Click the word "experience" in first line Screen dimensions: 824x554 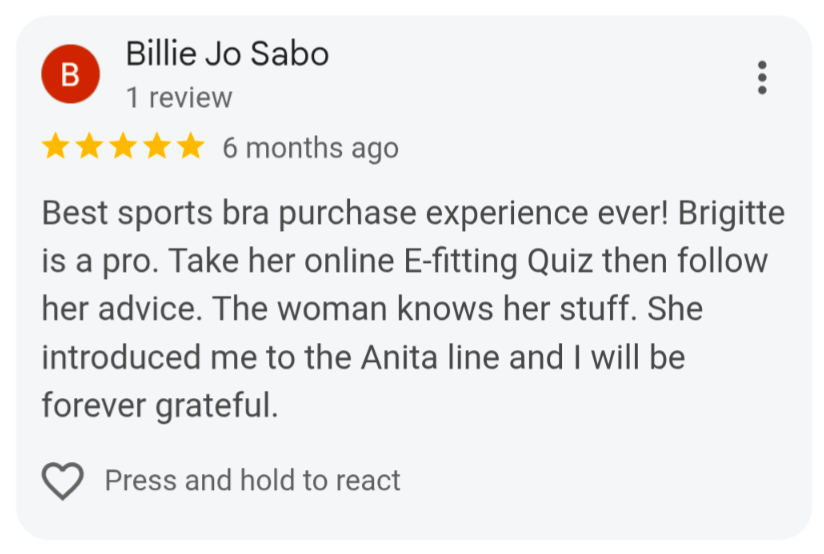pyautogui.click(x=507, y=214)
